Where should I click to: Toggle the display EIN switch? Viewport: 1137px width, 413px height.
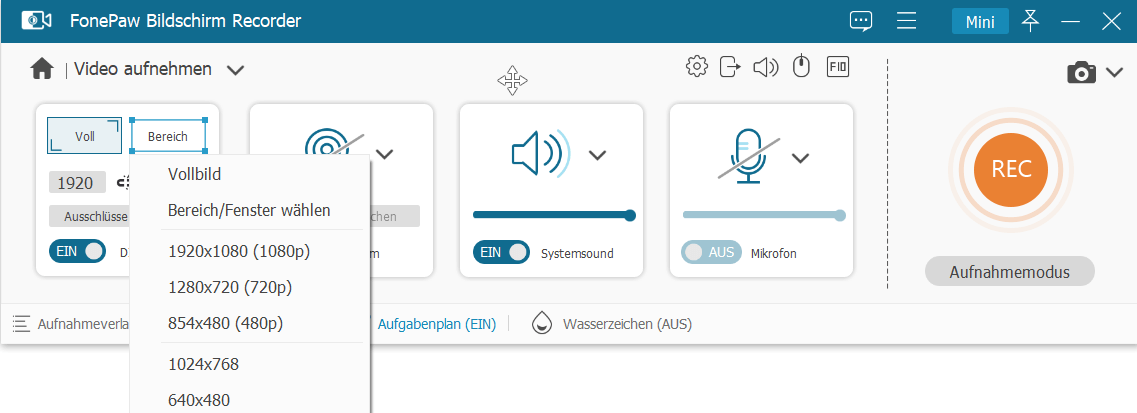click(78, 253)
